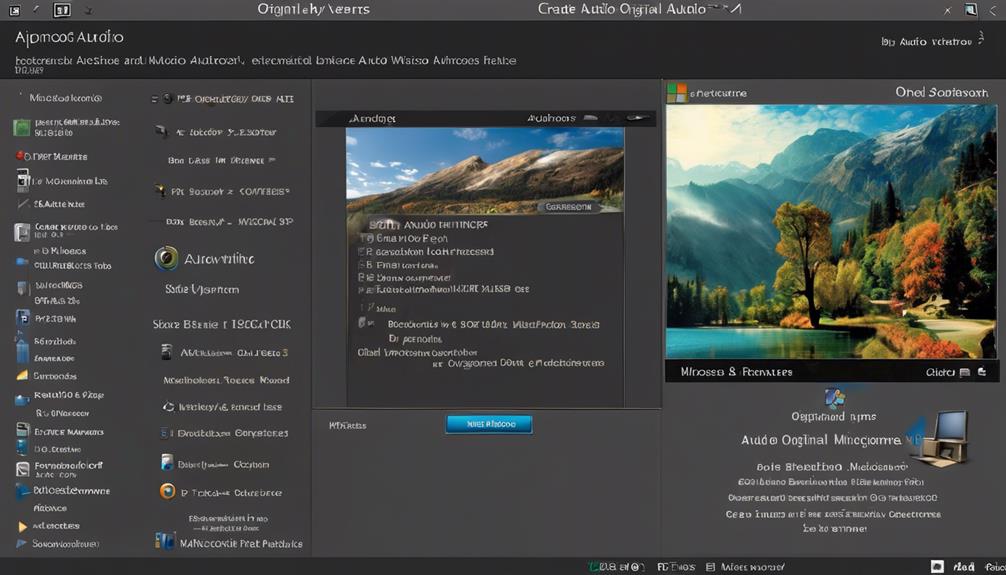Screen dimensions: 1006x575
Task: Select the blue square 'P' icon in left sidebar
Action: click(22, 318)
